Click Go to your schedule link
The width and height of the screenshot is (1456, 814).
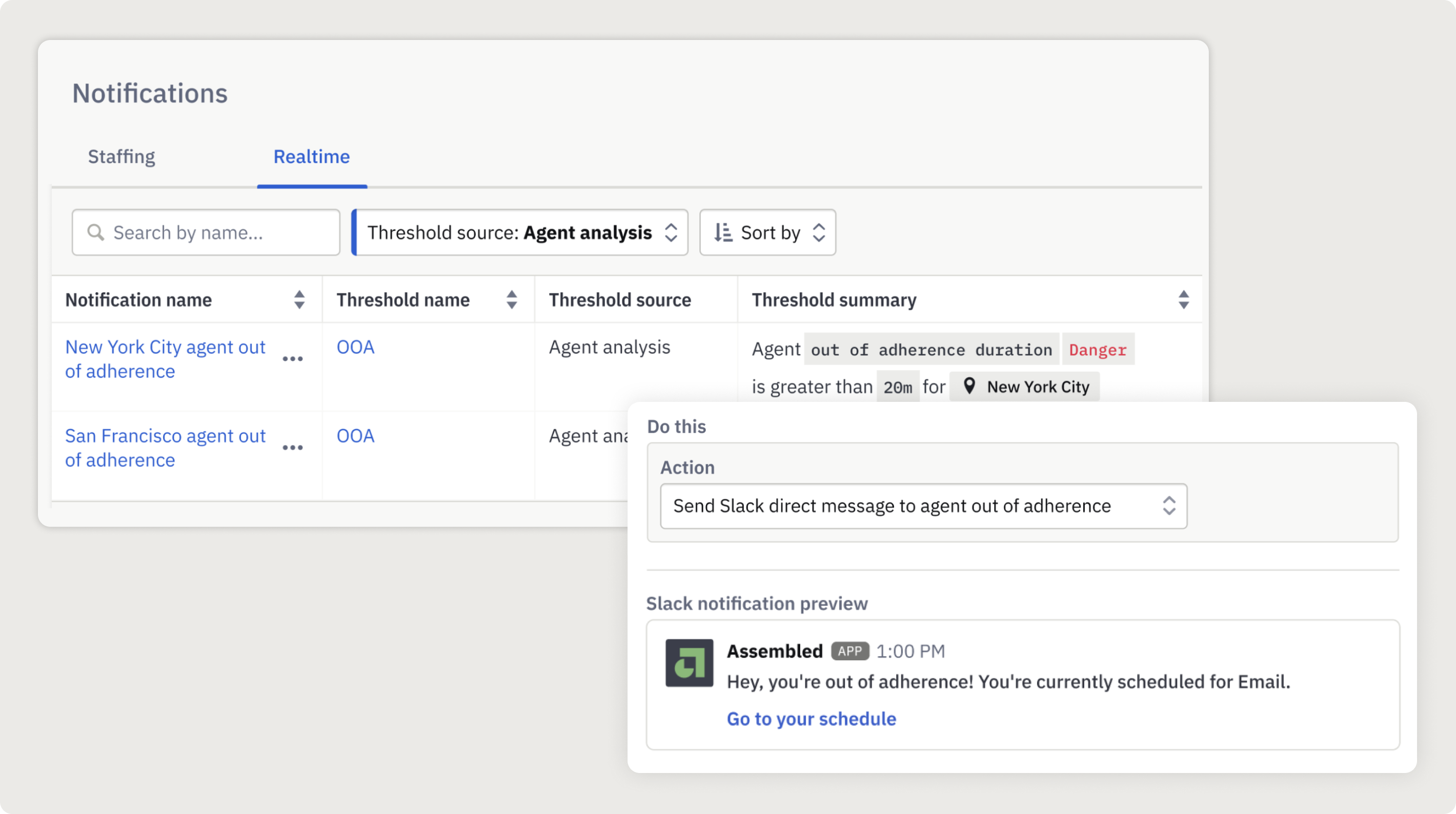click(x=811, y=719)
